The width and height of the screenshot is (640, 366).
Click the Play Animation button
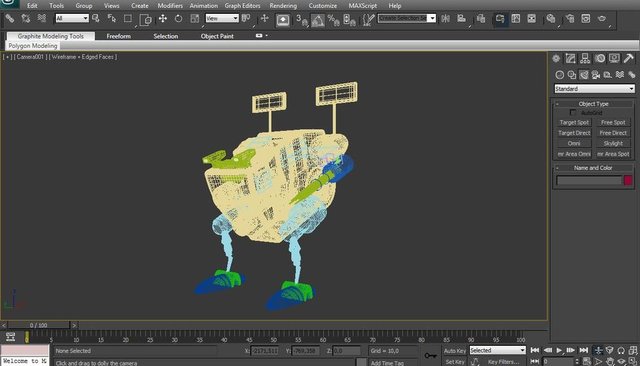559,350
